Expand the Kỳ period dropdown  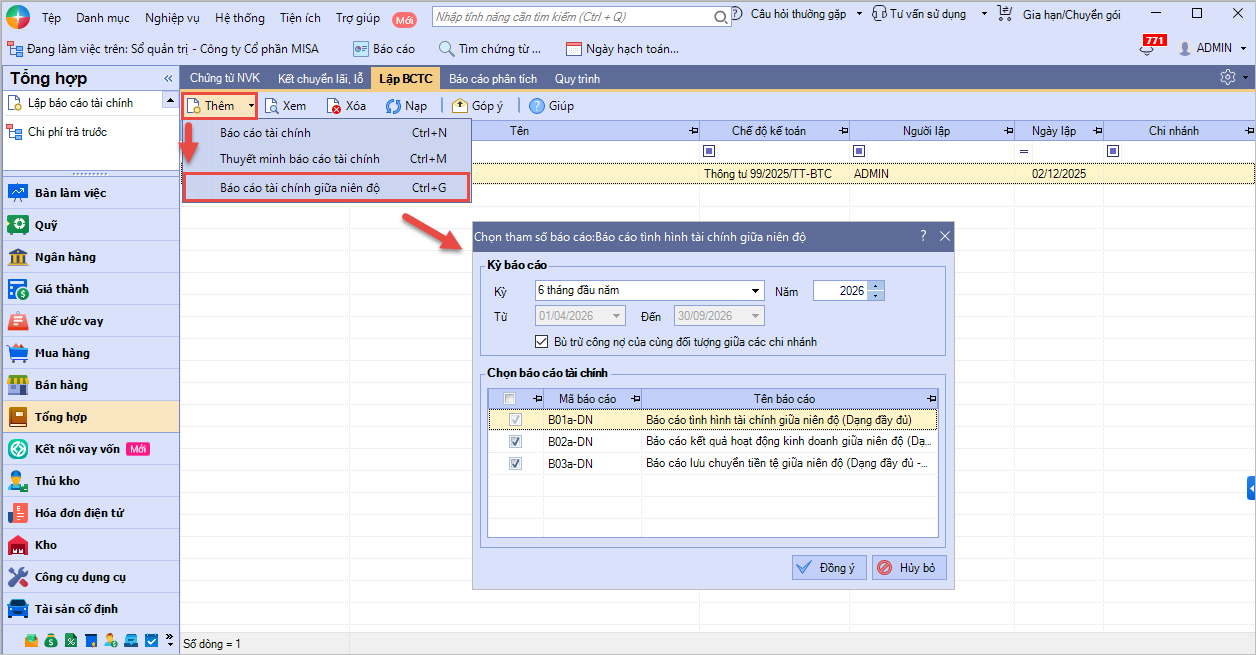pos(756,291)
